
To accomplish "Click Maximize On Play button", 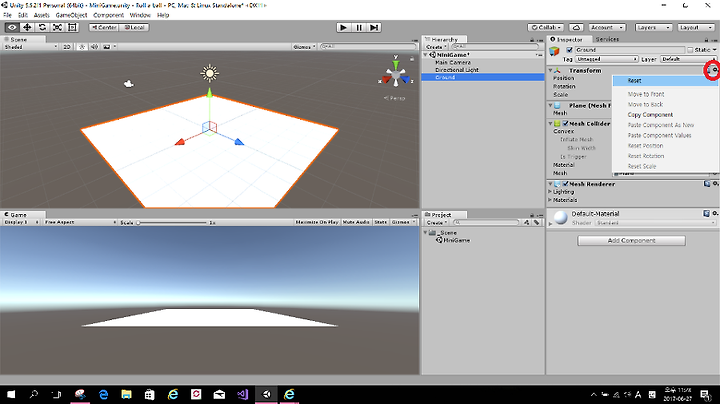I will [317, 222].
